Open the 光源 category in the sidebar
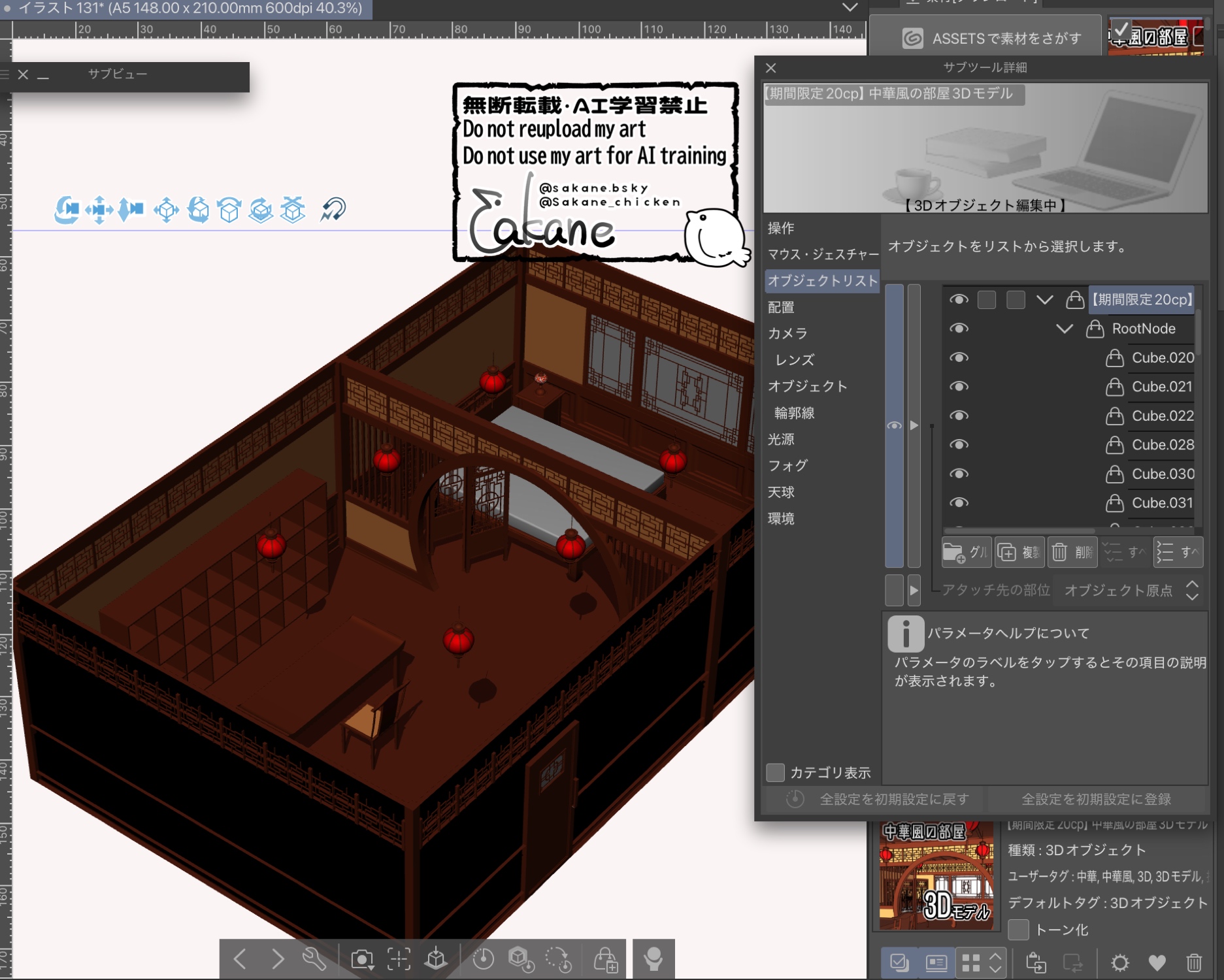This screenshot has width=1224, height=980. point(781,439)
